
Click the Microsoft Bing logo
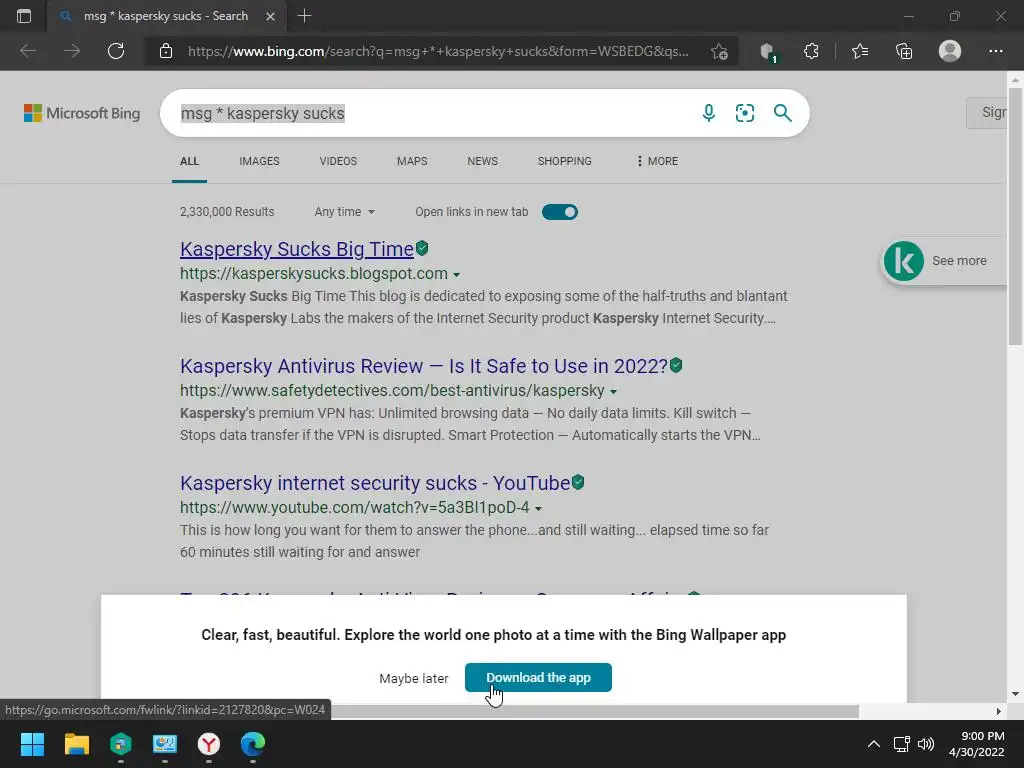coord(82,113)
